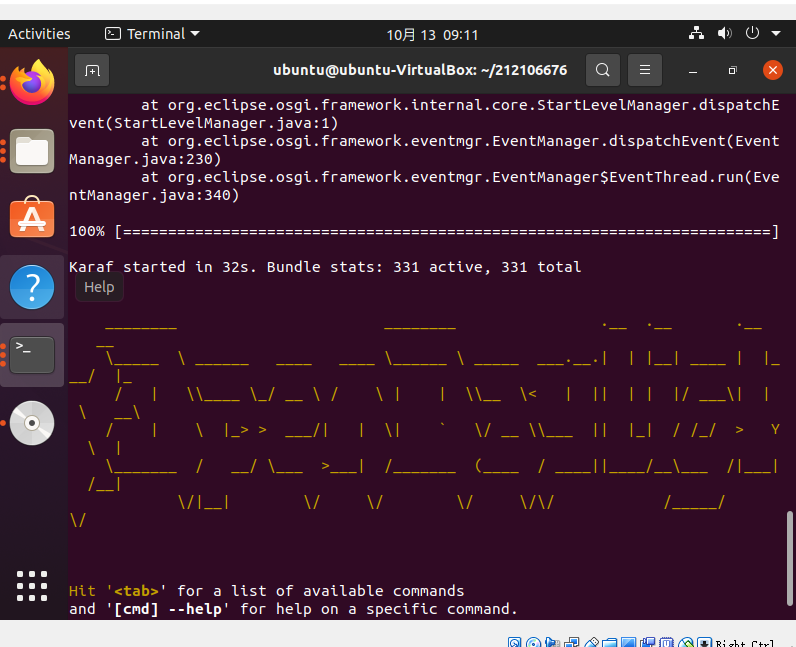The image size is (796, 647).
Task: Click VirtualBox network adapters status icon
Action: point(572,642)
